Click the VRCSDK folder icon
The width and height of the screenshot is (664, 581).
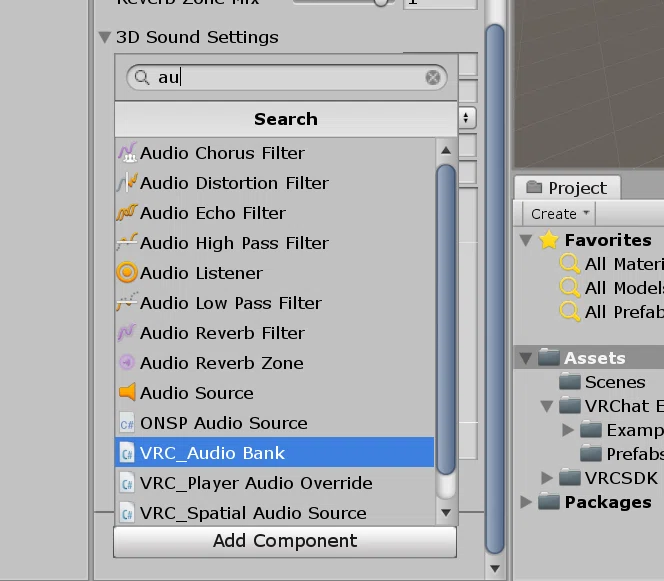pyautogui.click(x=570, y=478)
